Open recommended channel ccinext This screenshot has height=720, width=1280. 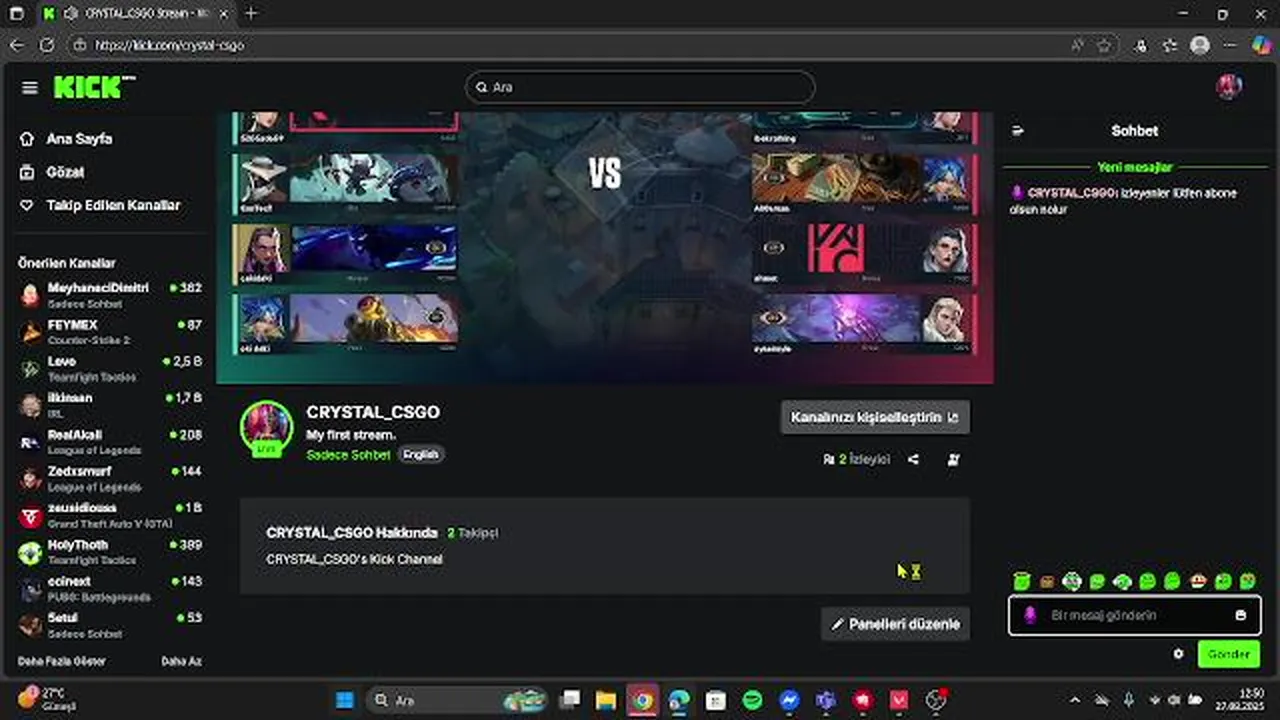[x=110, y=588]
